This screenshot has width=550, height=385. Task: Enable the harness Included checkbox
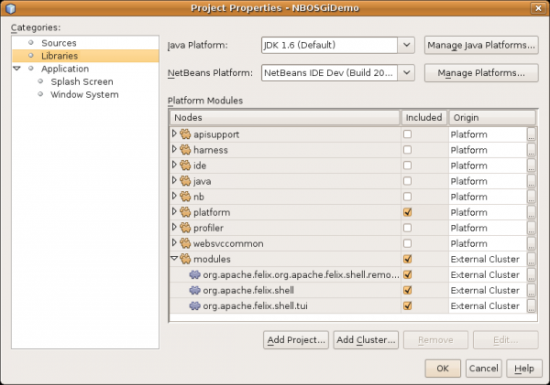pos(407,150)
